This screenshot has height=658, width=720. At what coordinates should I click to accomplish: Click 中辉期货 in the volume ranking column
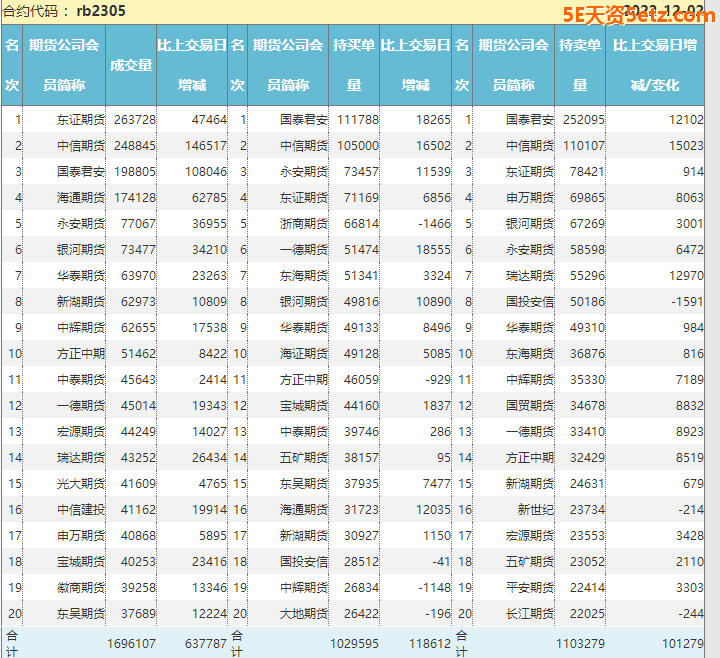[81, 328]
